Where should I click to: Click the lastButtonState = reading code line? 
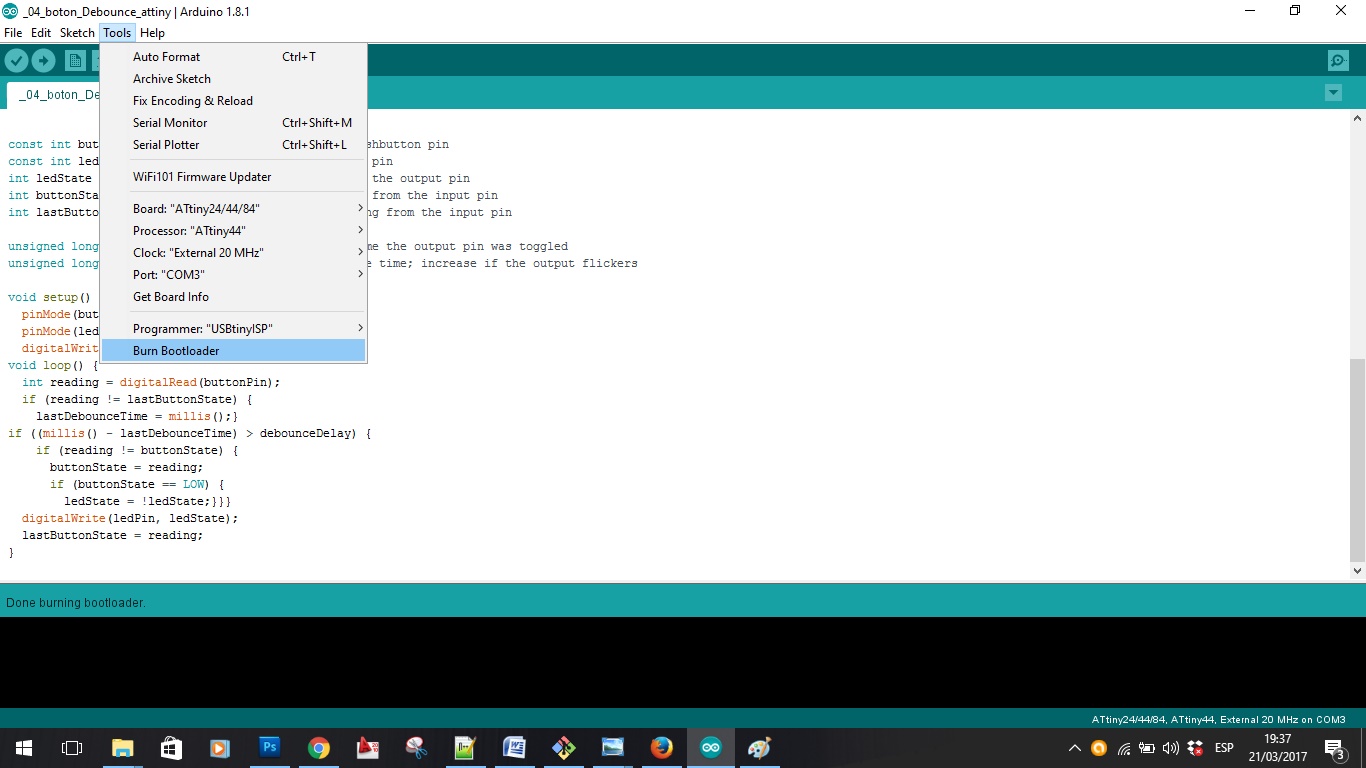pyautogui.click(x=112, y=535)
